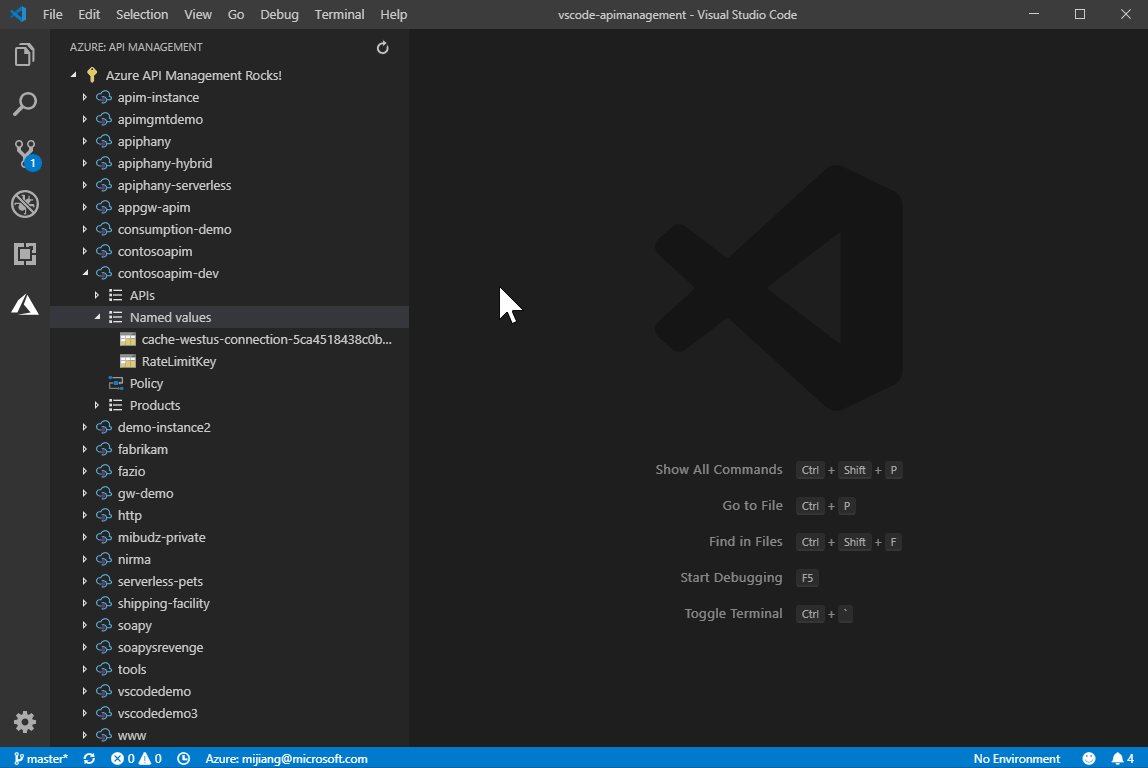
Task: Open the Go menu
Action: coord(236,14)
